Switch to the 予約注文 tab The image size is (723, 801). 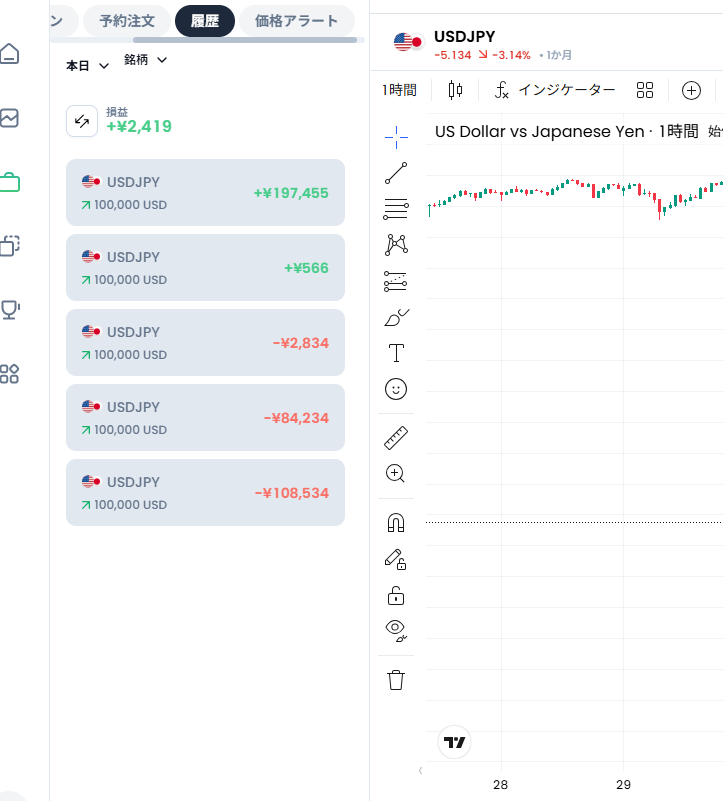pos(127,21)
